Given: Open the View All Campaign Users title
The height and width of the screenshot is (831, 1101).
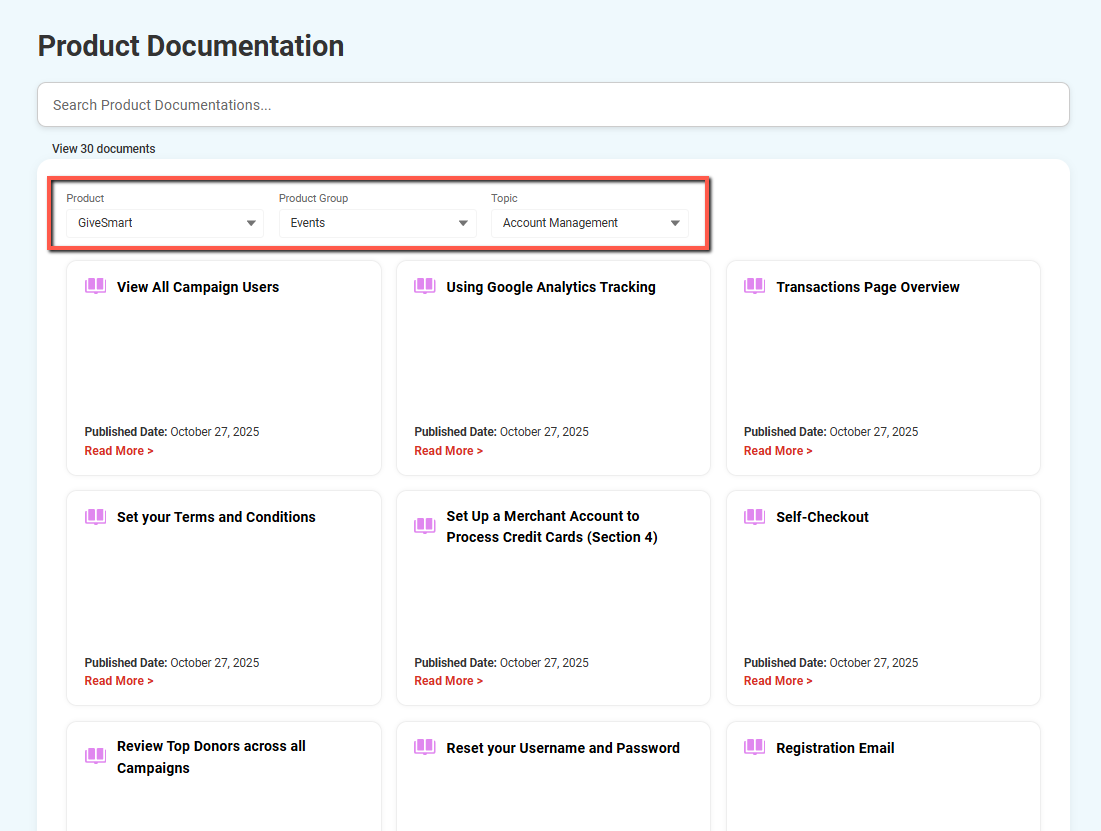Looking at the screenshot, I should (x=198, y=287).
